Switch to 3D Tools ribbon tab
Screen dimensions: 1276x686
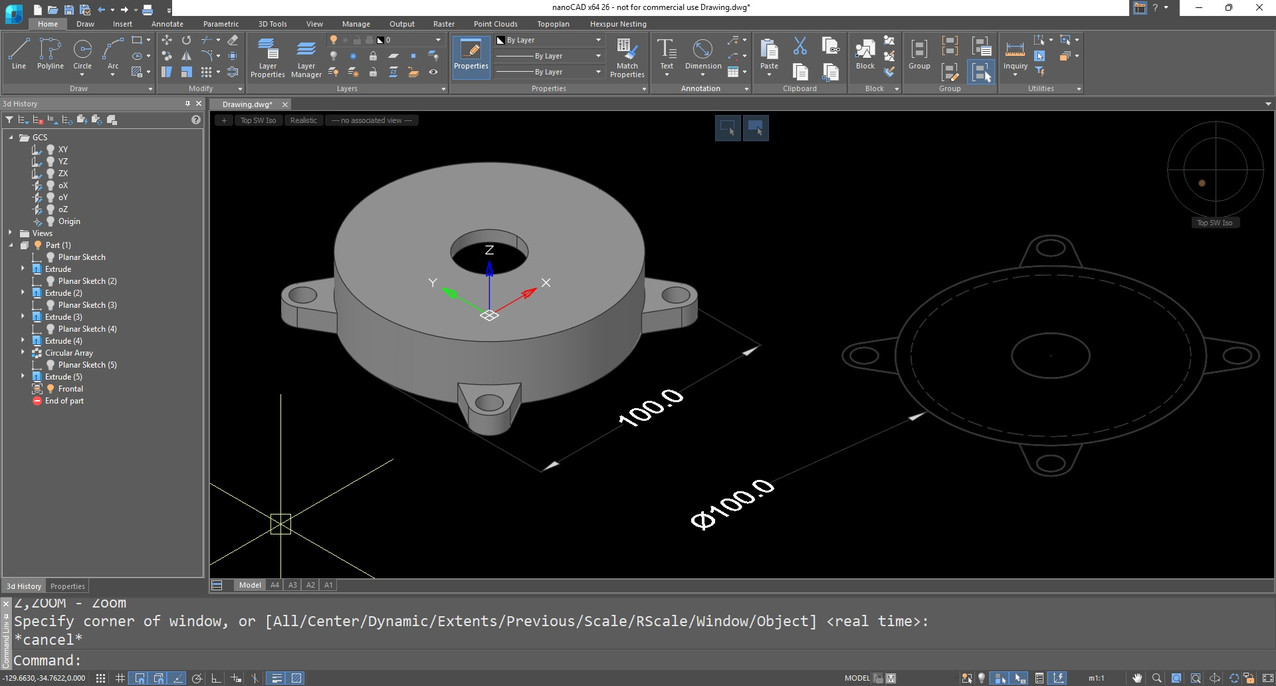[x=272, y=23]
